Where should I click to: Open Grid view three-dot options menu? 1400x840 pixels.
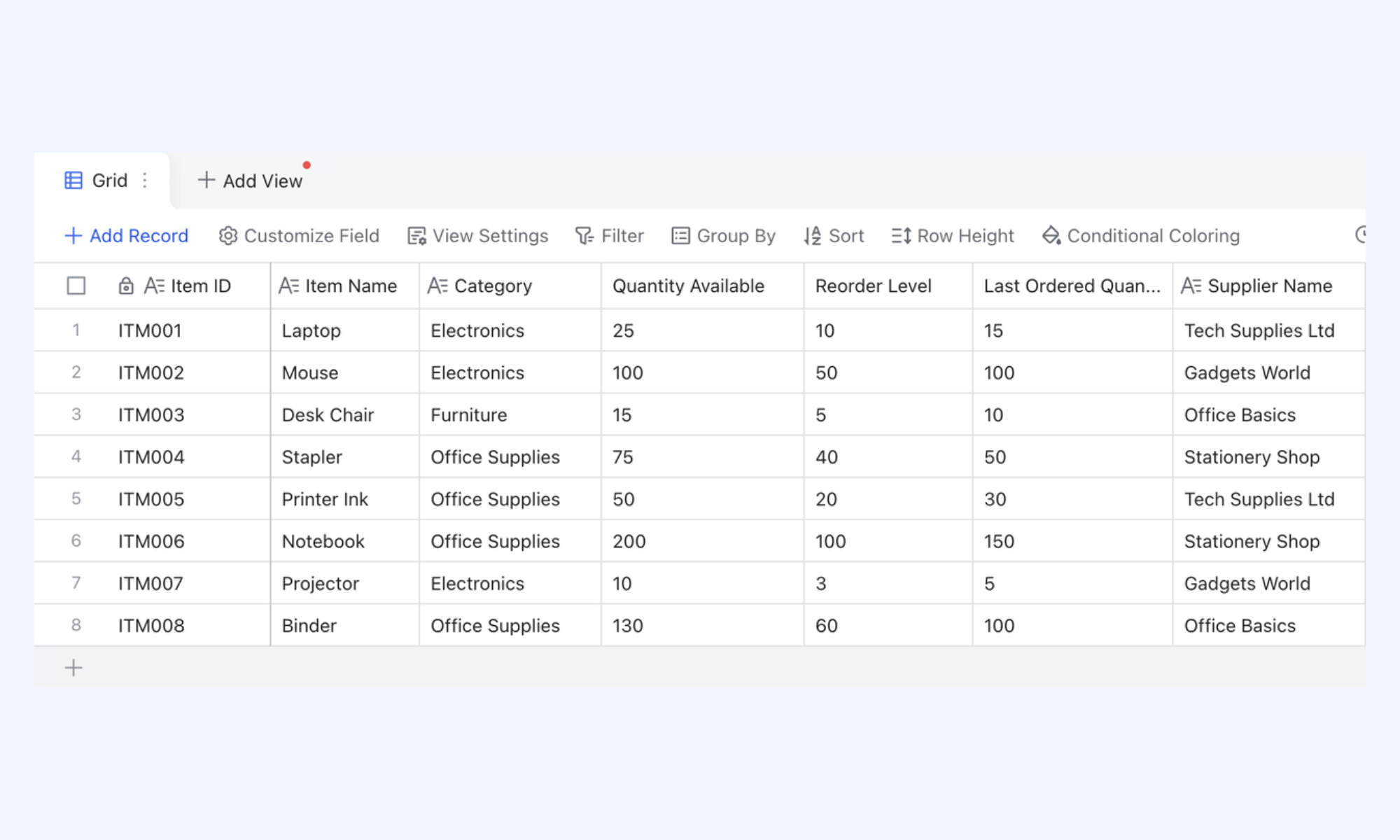pos(145,181)
